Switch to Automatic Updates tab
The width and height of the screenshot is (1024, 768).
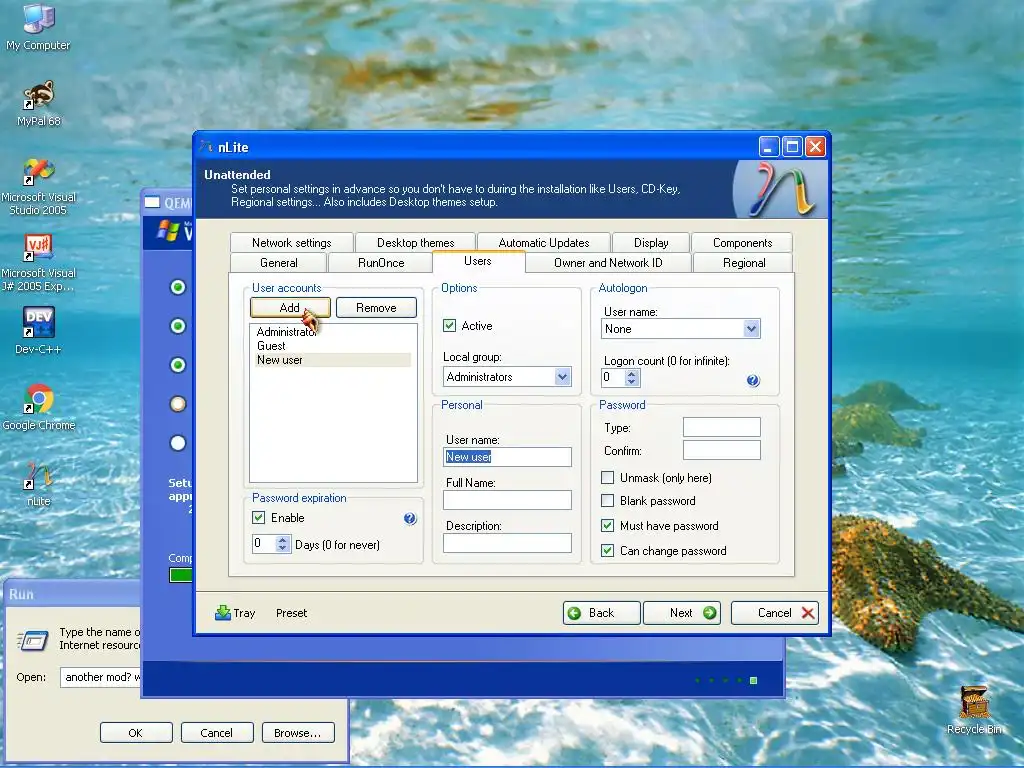(543, 243)
